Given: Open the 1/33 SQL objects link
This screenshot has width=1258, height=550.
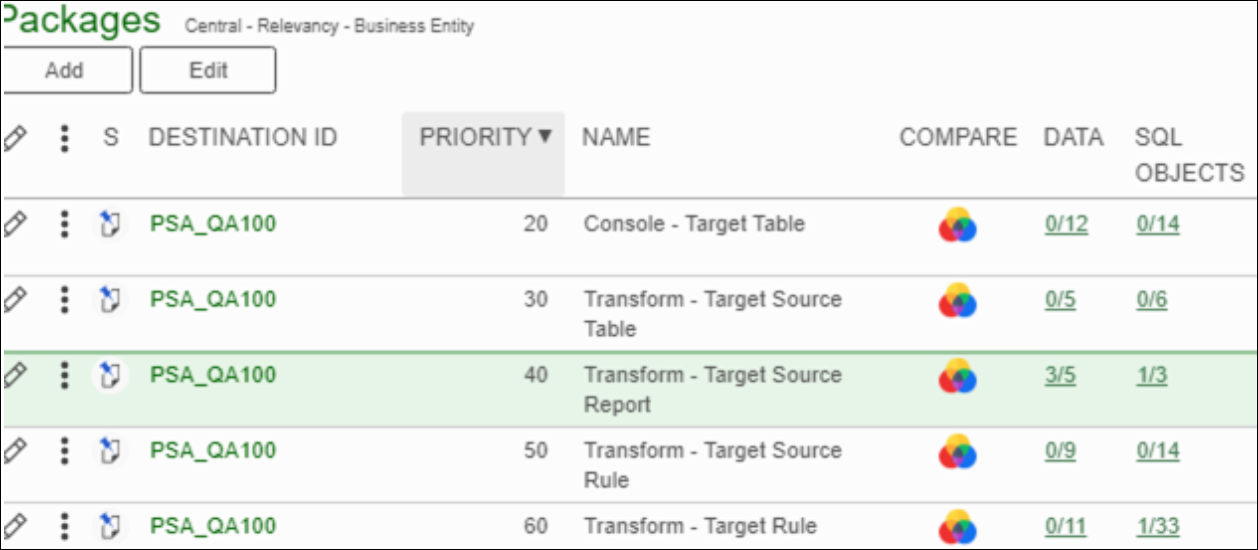Looking at the screenshot, I should 1158,527.
